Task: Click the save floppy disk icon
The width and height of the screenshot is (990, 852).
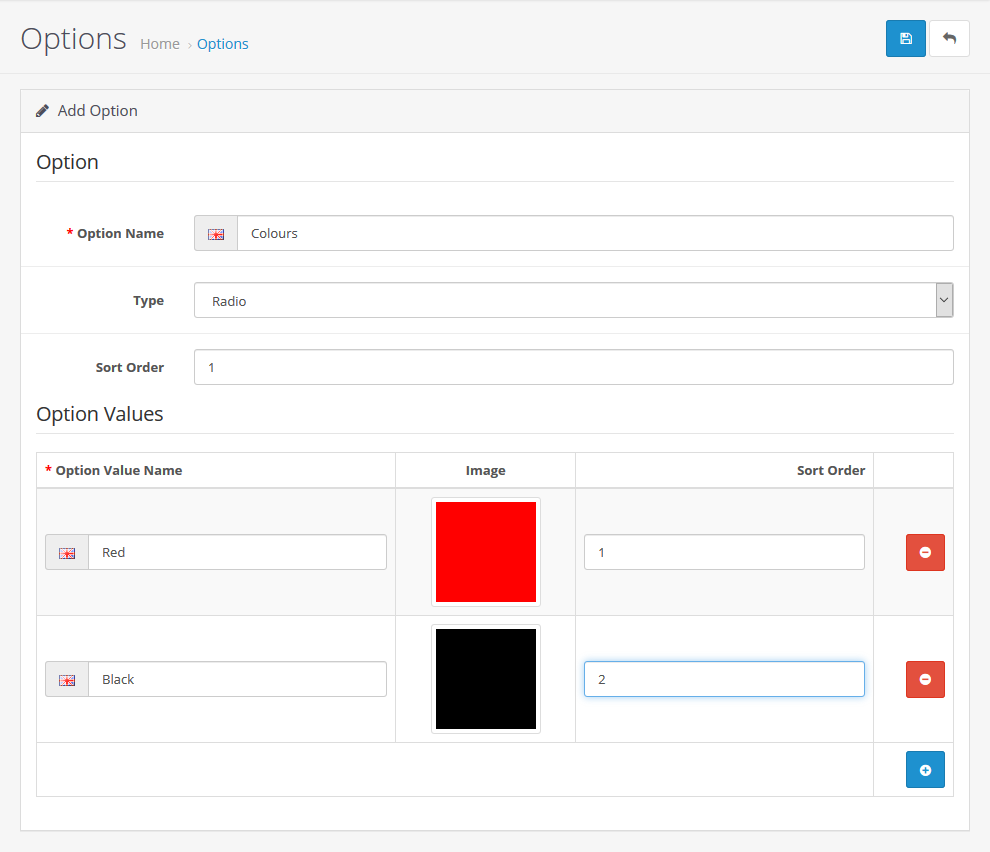Action: tap(905, 39)
